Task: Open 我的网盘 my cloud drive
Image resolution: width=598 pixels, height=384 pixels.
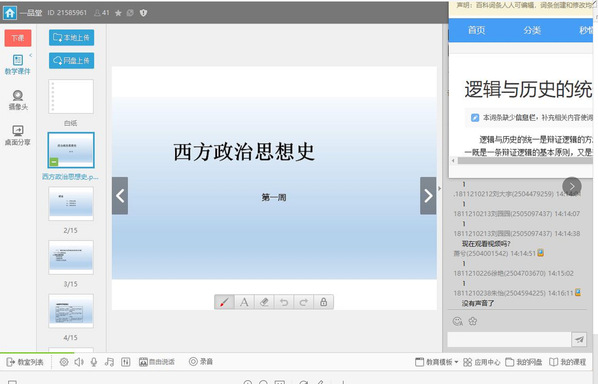Action: [x=524, y=362]
